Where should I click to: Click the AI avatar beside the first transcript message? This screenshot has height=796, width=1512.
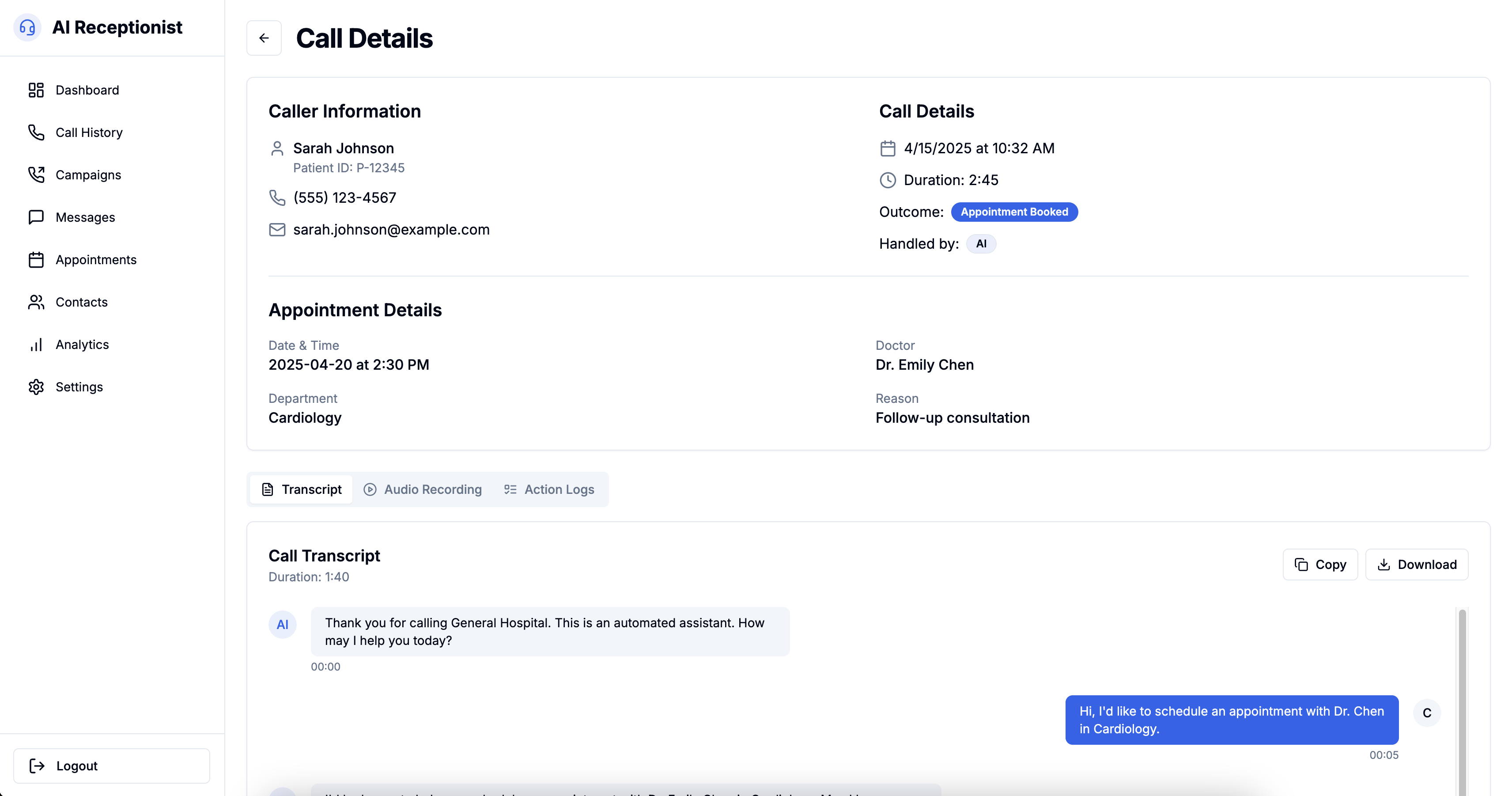pos(282,625)
